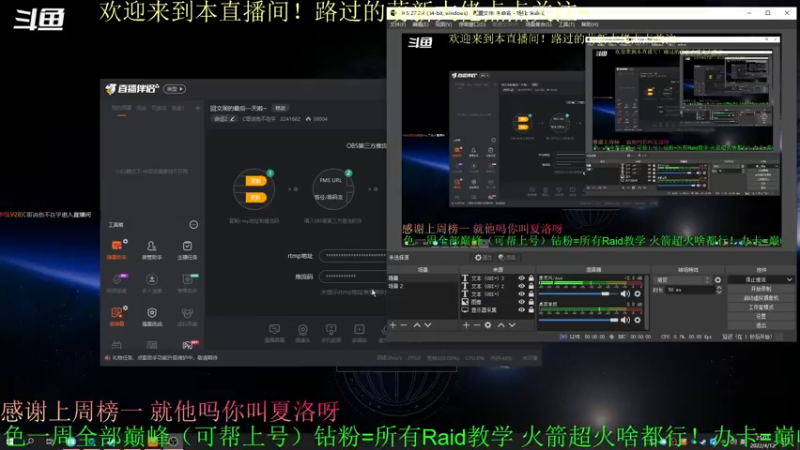Viewport: 800px width, 450px height.
Task: Add a new scene in OBS
Action: tap(393, 325)
